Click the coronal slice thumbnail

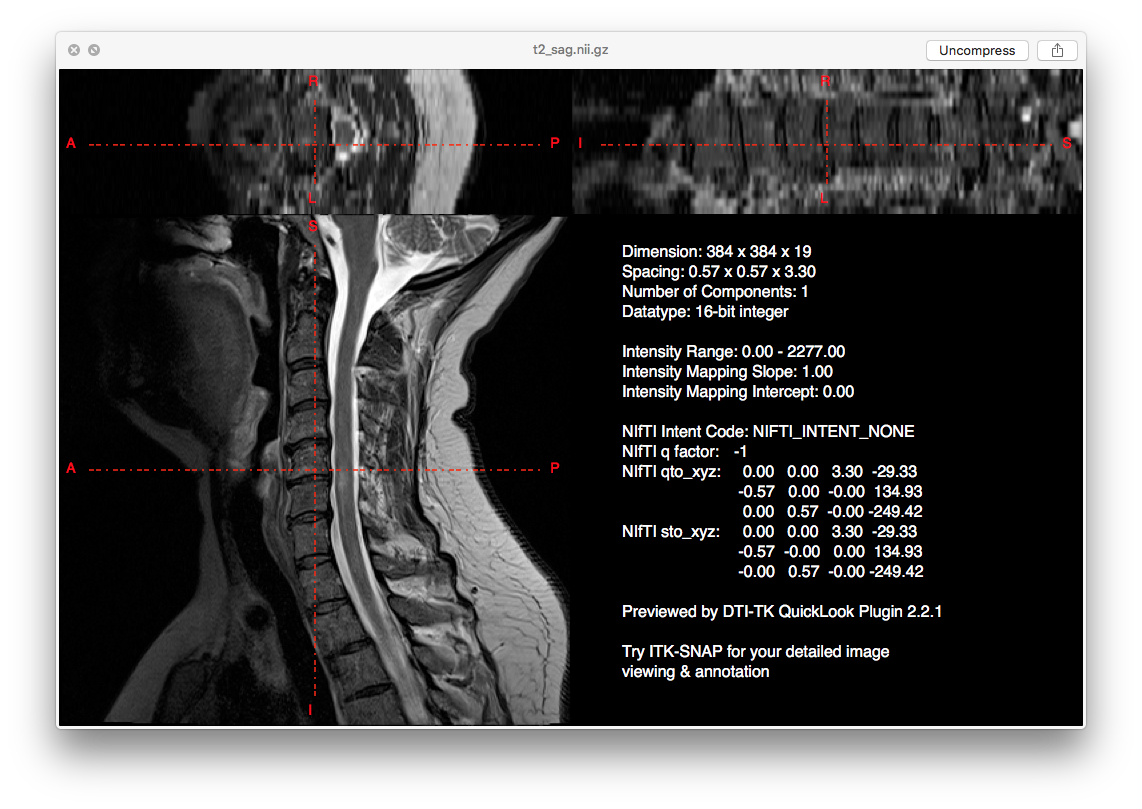[825, 140]
